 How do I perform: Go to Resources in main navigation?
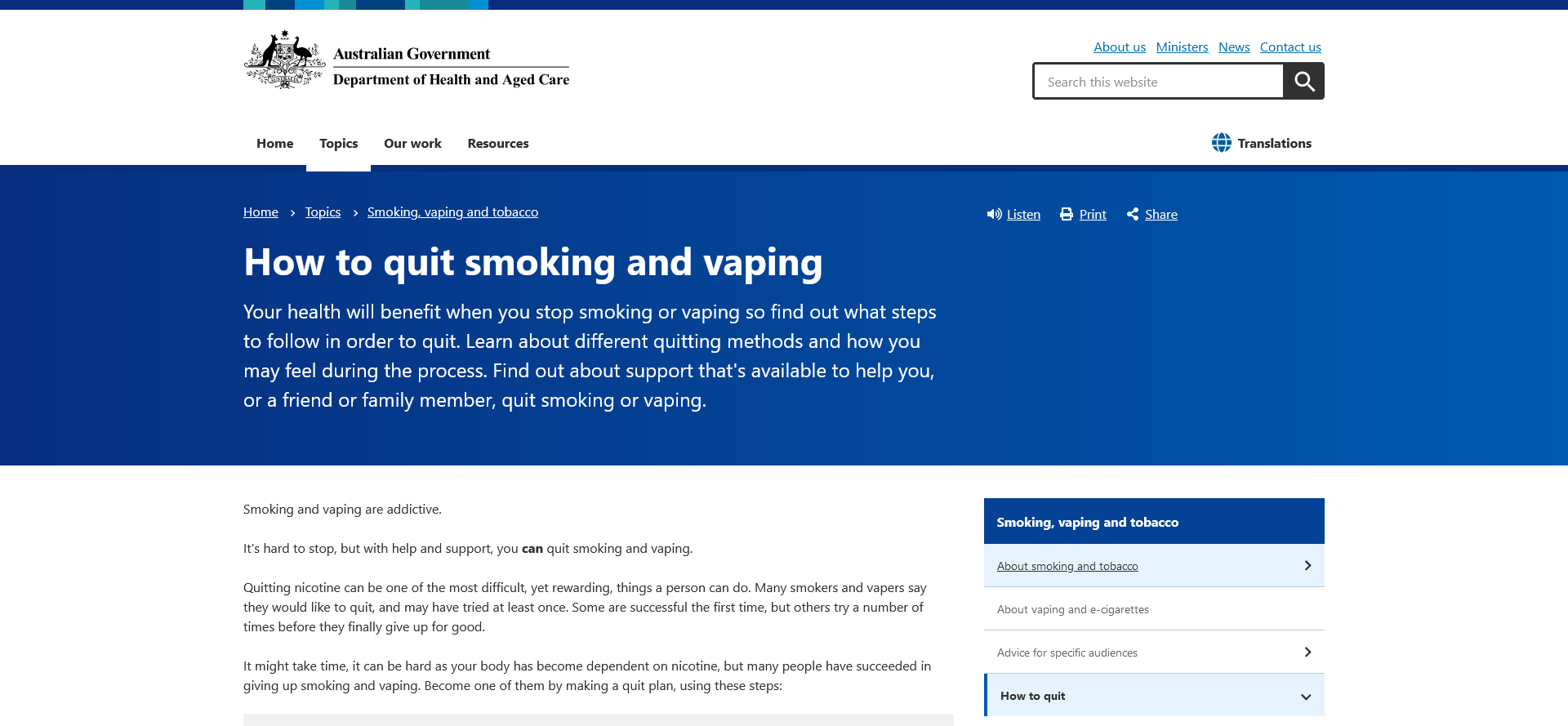point(497,144)
